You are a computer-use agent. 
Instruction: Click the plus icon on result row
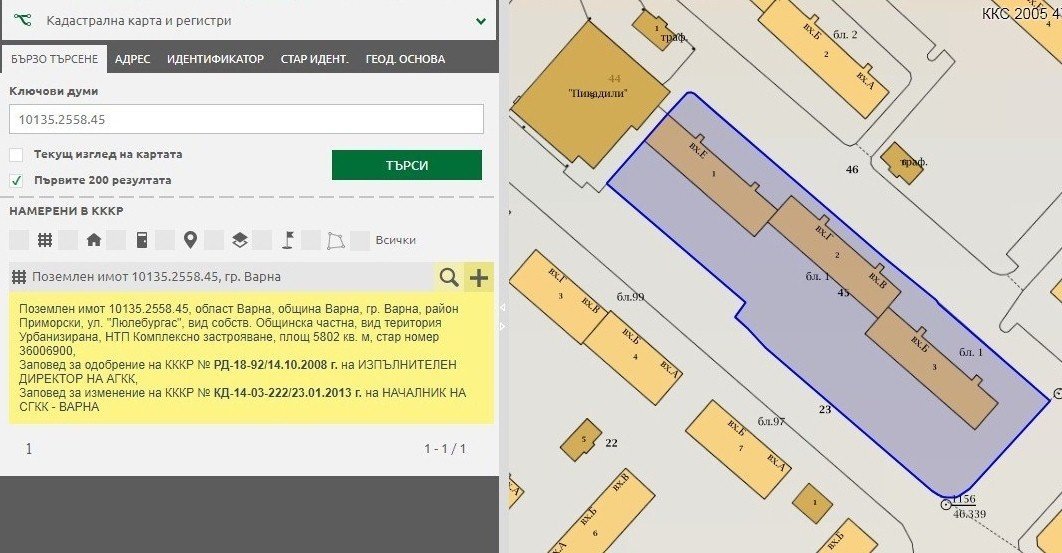click(480, 277)
